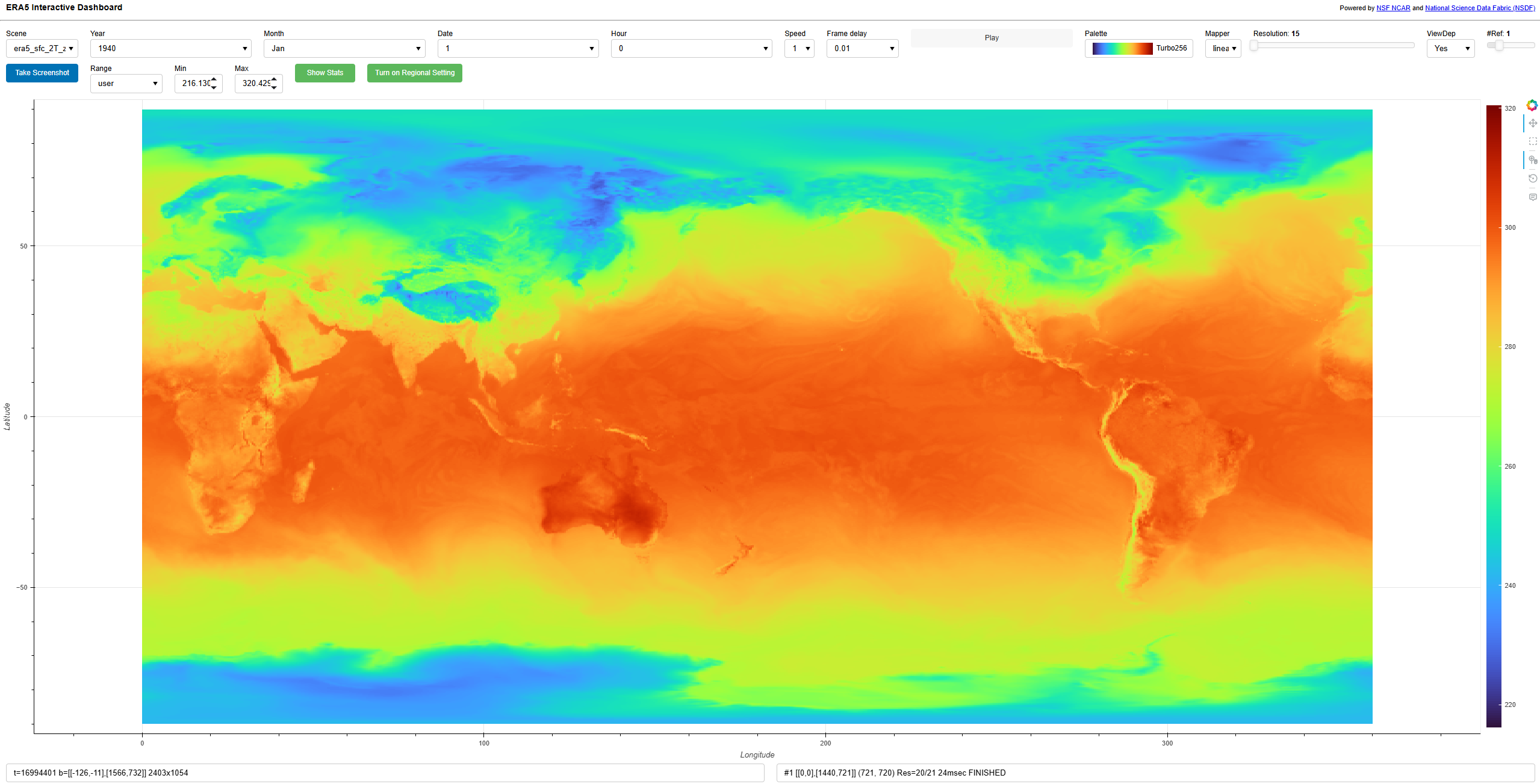This screenshot has width=1540, height=784.
Task: Open the ViewDep Yes dropdown
Action: pyautogui.click(x=1450, y=49)
